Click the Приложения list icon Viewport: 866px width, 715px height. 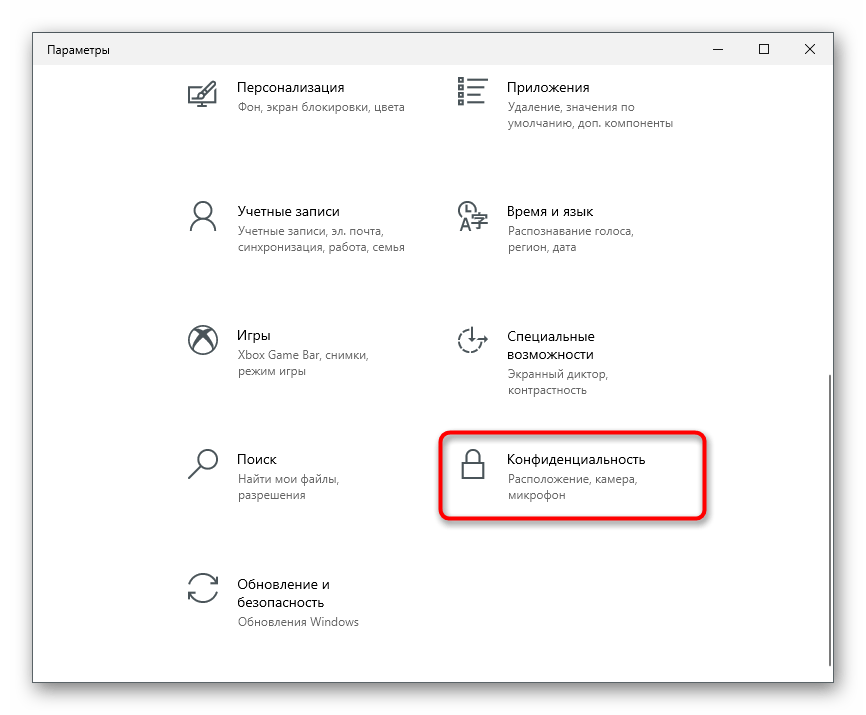pos(472,91)
